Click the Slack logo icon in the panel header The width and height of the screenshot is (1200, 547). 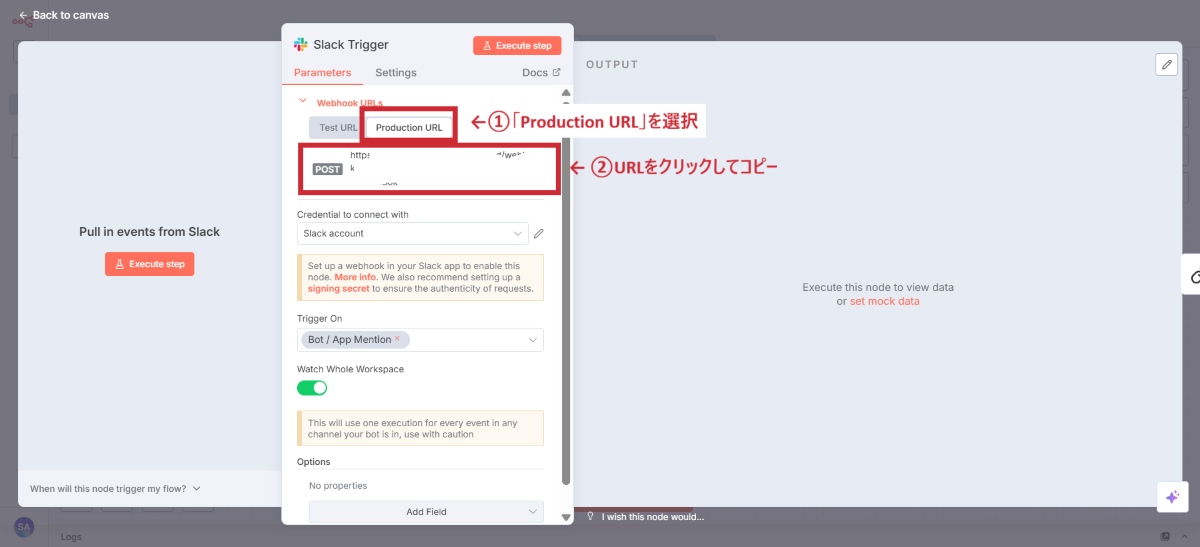pos(300,45)
